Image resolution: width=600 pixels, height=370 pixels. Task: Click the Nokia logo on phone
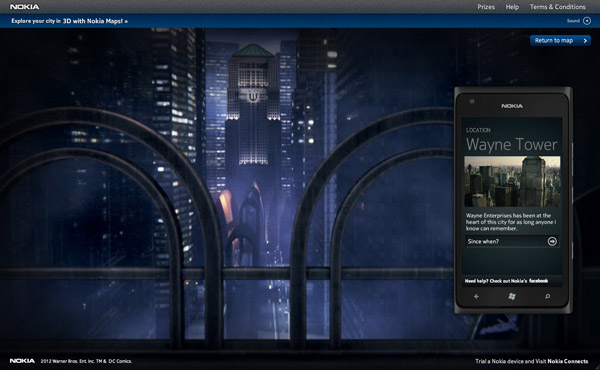tap(512, 106)
